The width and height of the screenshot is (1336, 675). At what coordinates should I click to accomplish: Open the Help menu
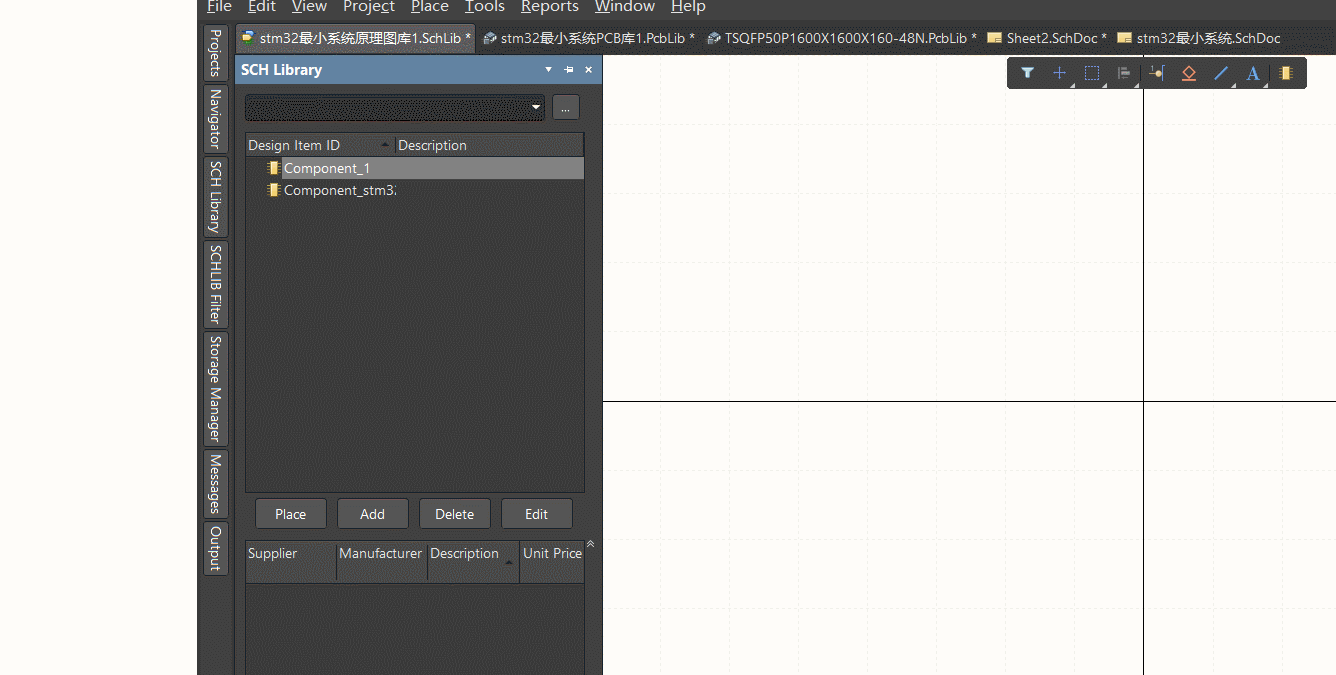point(688,7)
